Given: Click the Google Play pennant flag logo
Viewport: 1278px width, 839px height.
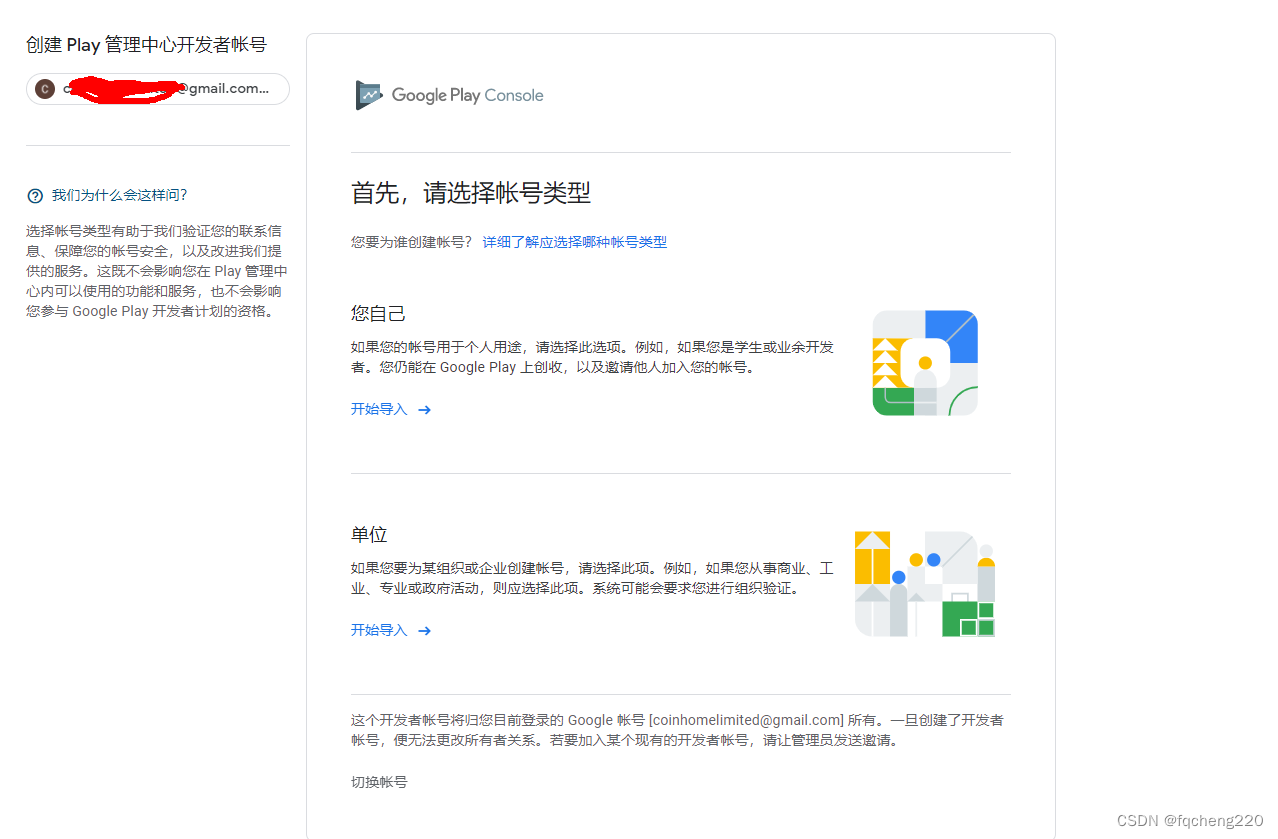Looking at the screenshot, I should (x=368, y=95).
